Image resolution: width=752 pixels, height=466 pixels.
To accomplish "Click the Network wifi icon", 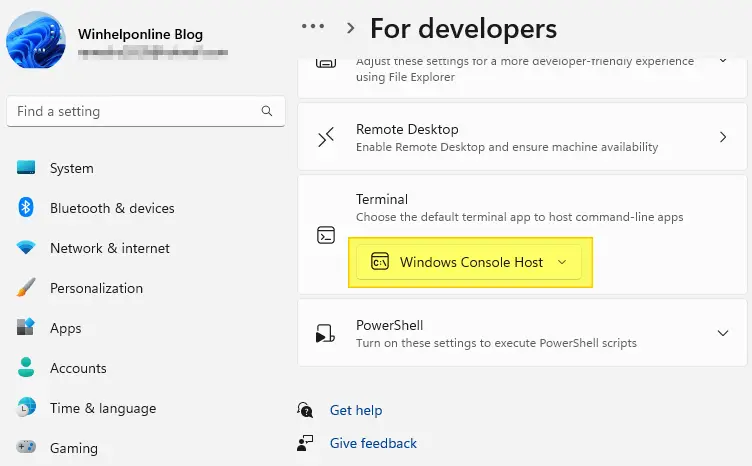I will 26,247.
